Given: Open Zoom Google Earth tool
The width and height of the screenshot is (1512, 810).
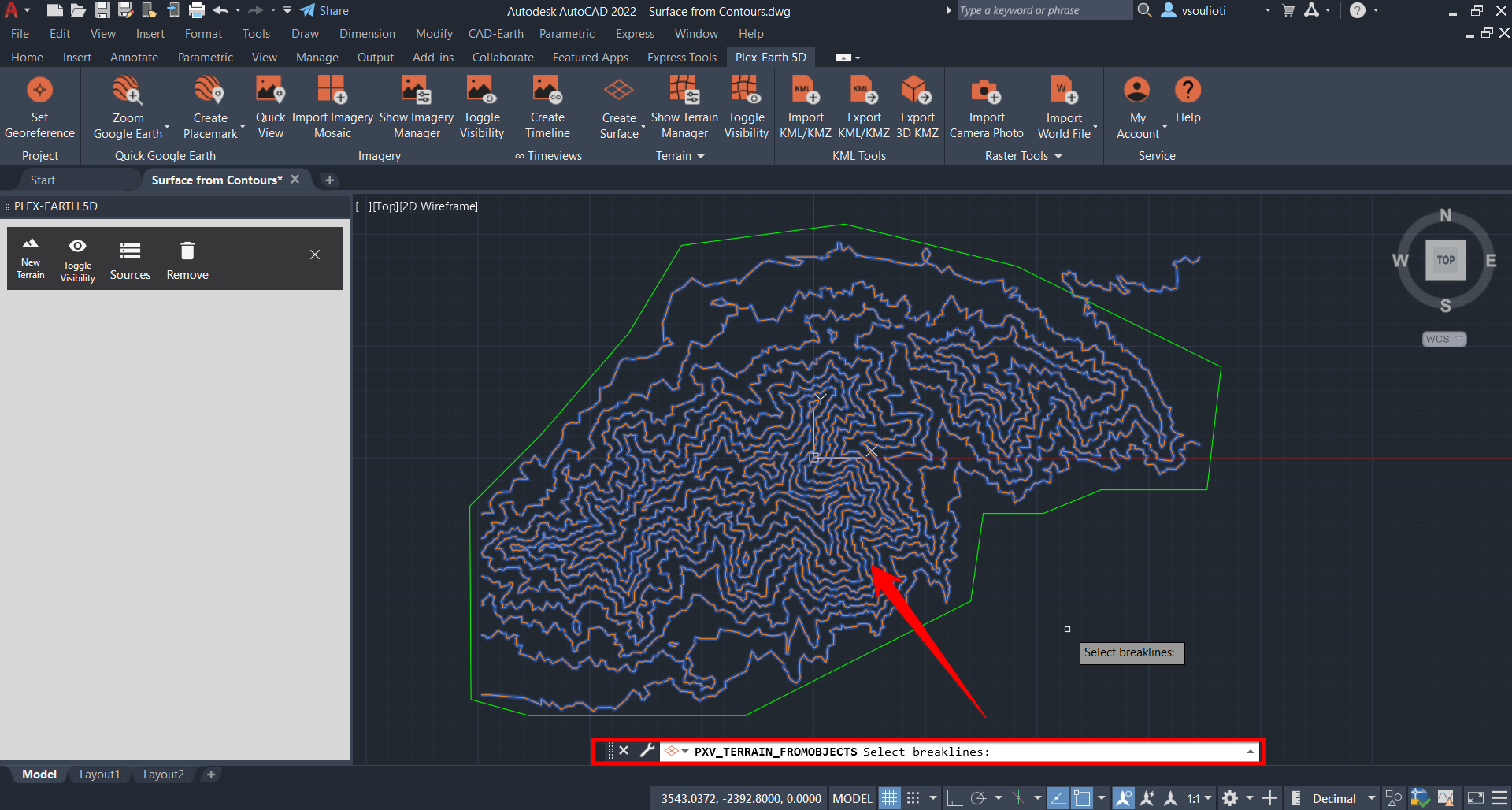Looking at the screenshot, I should coord(127,91).
